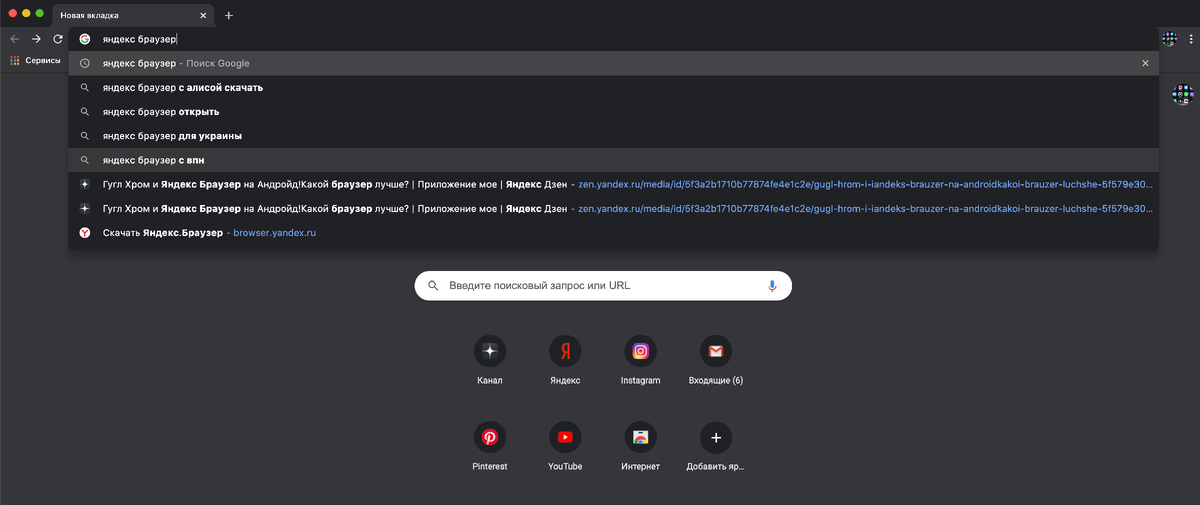Open the Pinterest shortcut tile
Image resolution: width=1200 pixels, height=505 pixels.
click(490, 447)
